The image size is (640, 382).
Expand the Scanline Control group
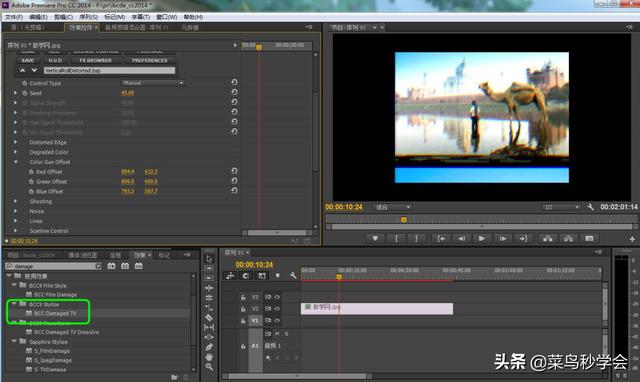point(16,231)
